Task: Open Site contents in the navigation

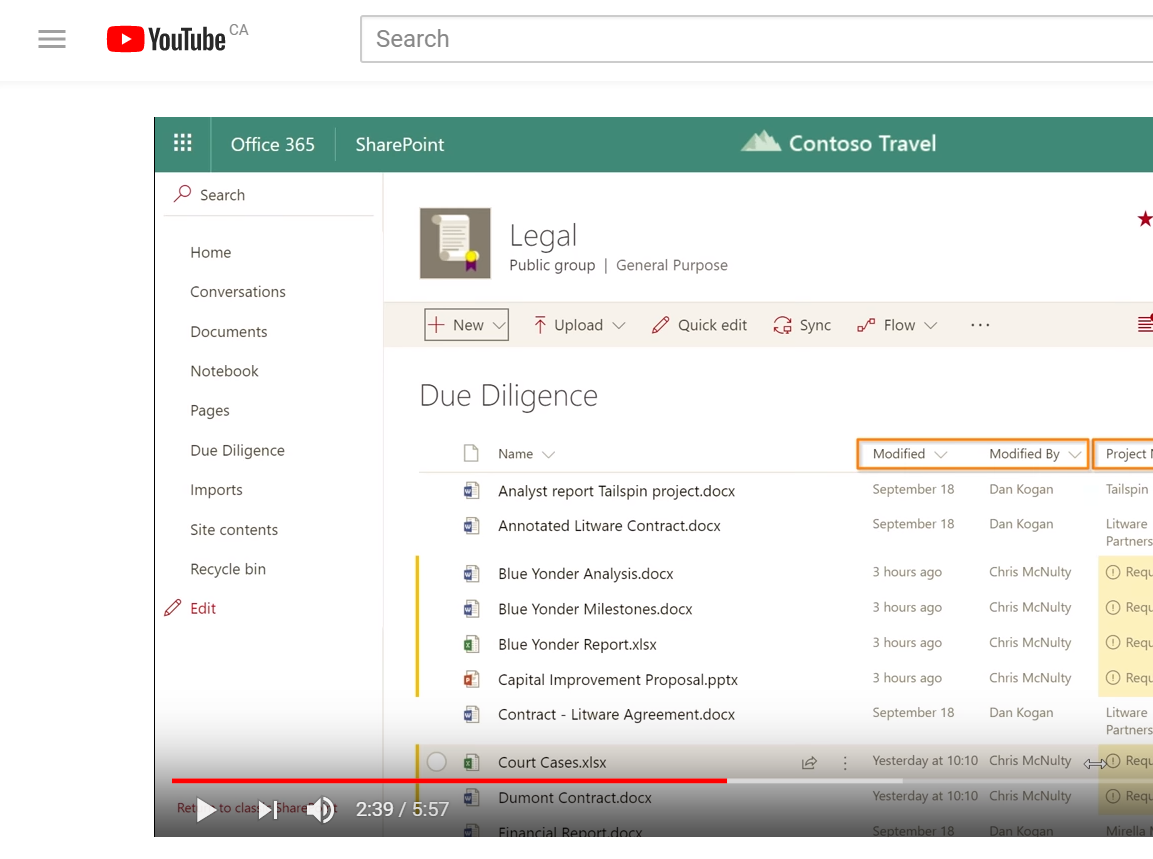Action: coord(234,530)
